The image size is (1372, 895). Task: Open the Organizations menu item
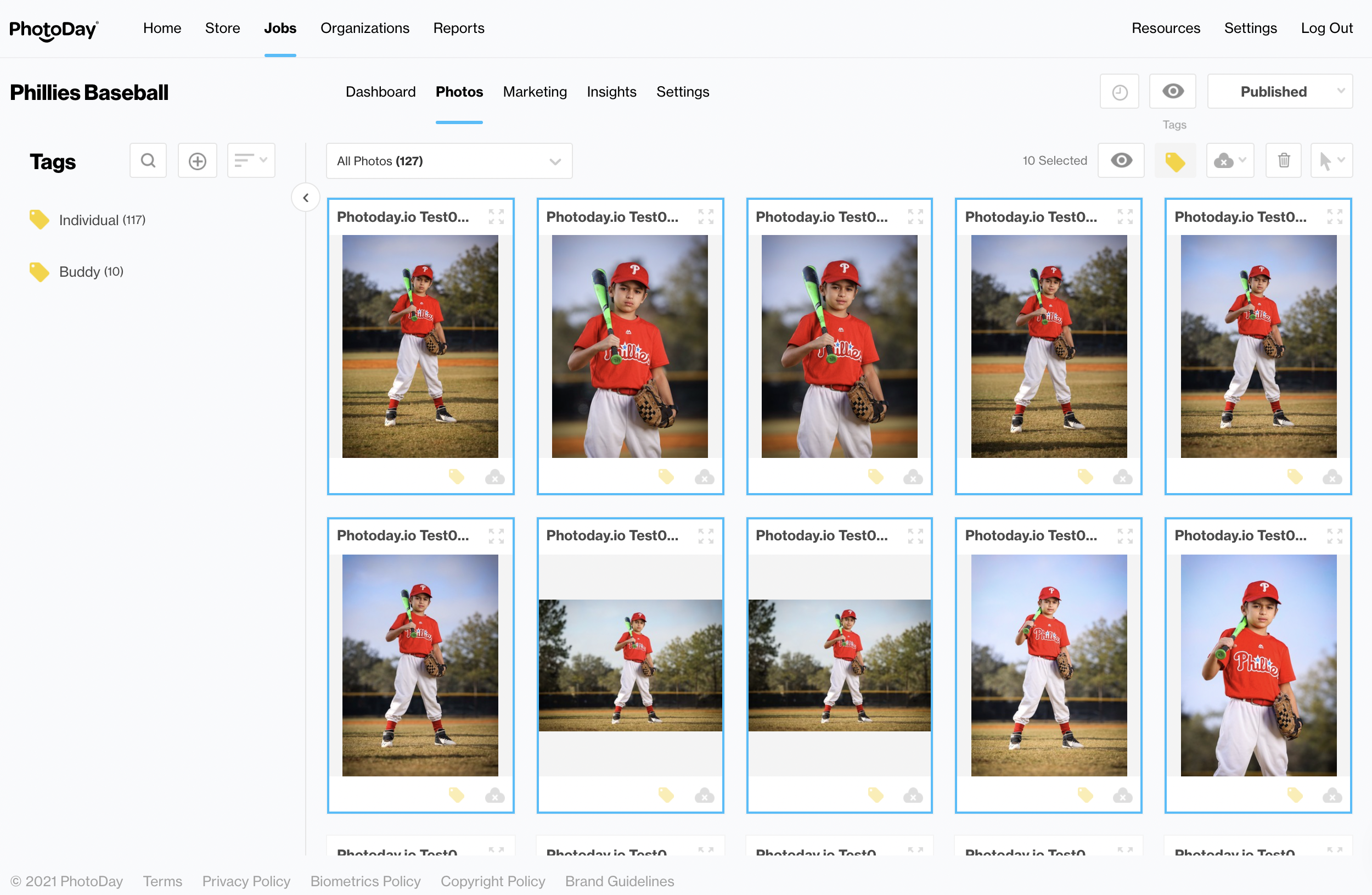click(364, 28)
